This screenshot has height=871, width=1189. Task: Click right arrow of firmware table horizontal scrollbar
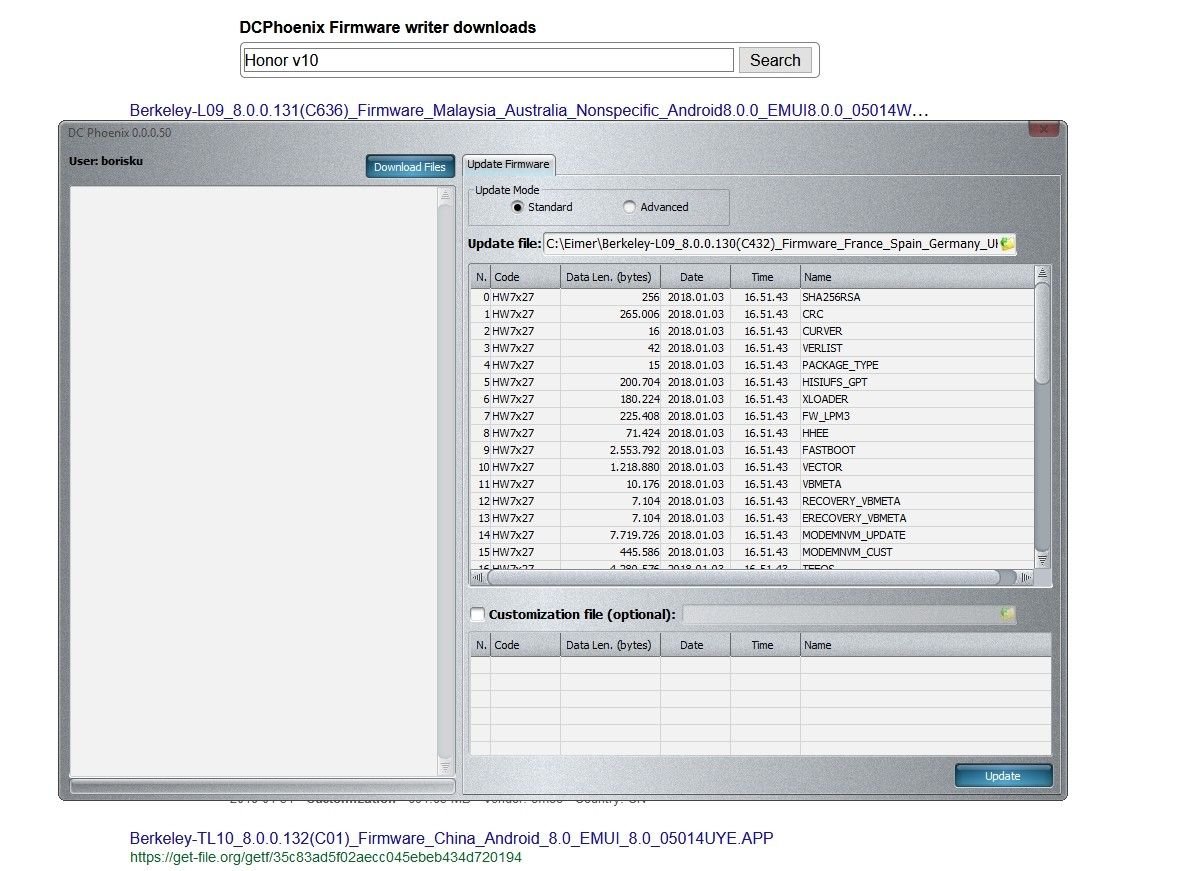[1025, 577]
